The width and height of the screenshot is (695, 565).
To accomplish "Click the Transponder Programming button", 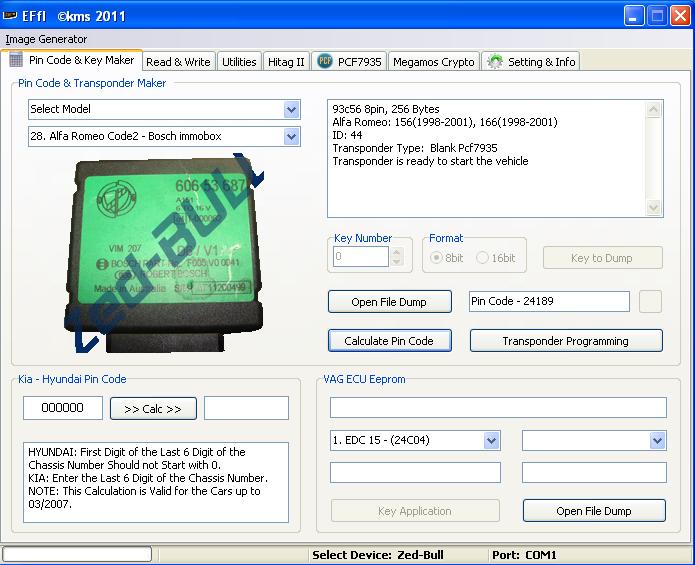I will [566, 341].
